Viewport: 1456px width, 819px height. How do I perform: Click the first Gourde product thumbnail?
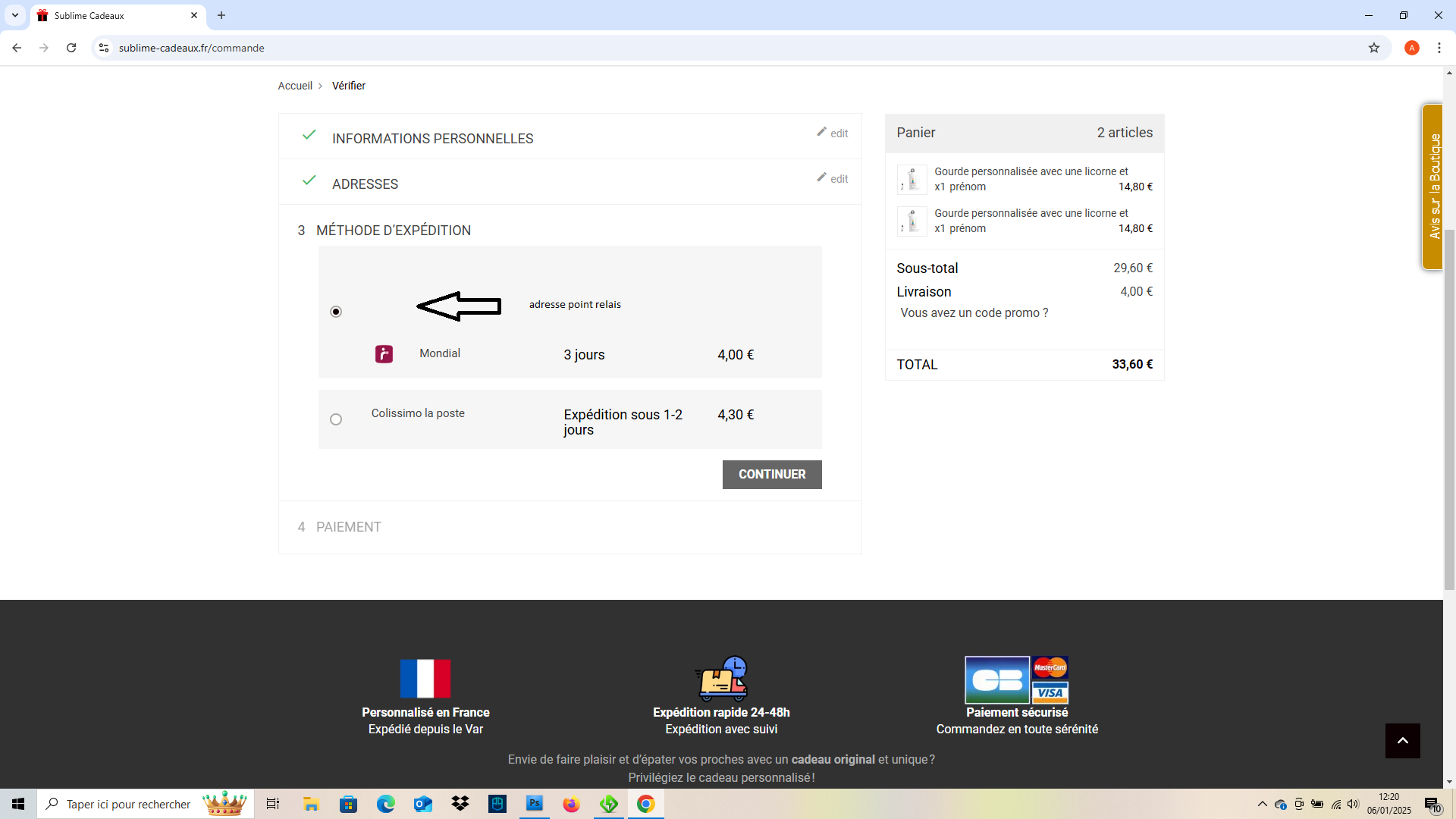tap(912, 180)
